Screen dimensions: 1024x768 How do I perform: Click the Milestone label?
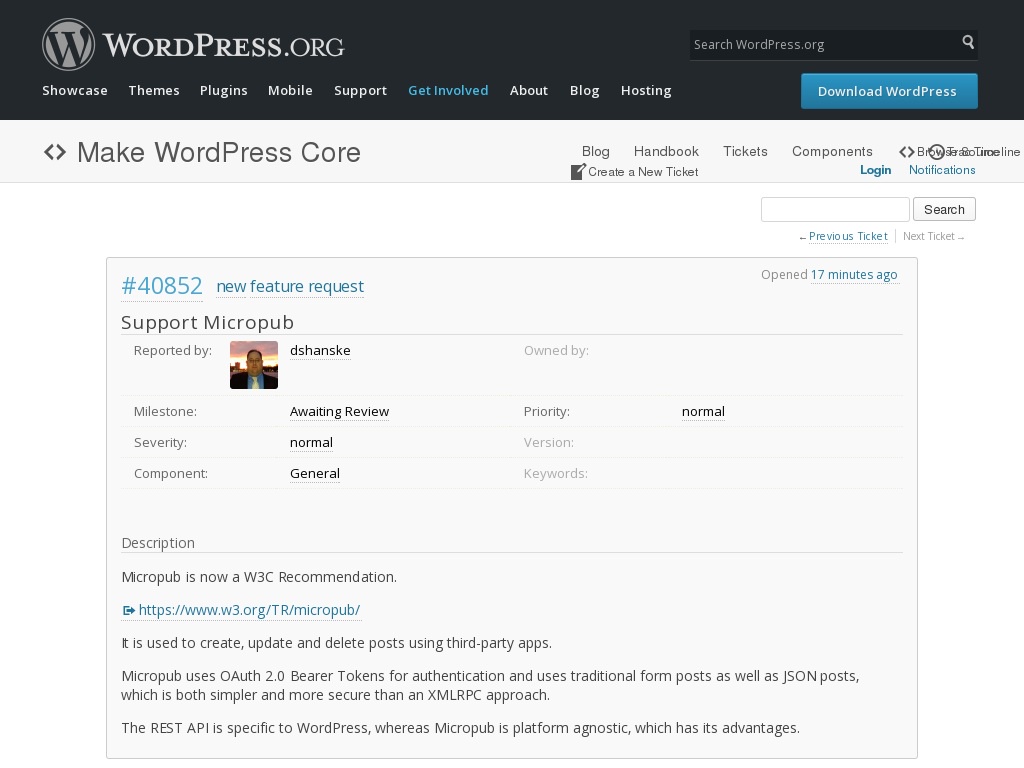point(165,411)
